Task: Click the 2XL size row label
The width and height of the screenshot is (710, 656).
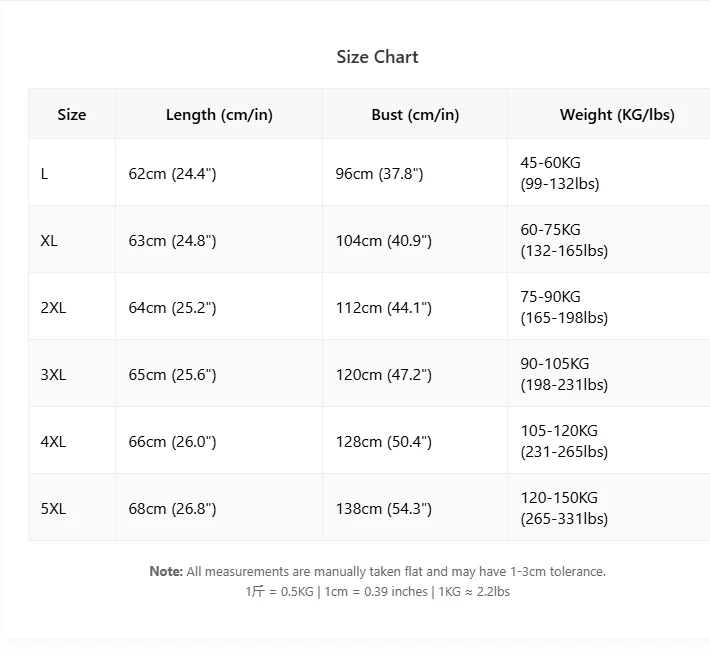Action: click(x=53, y=307)
